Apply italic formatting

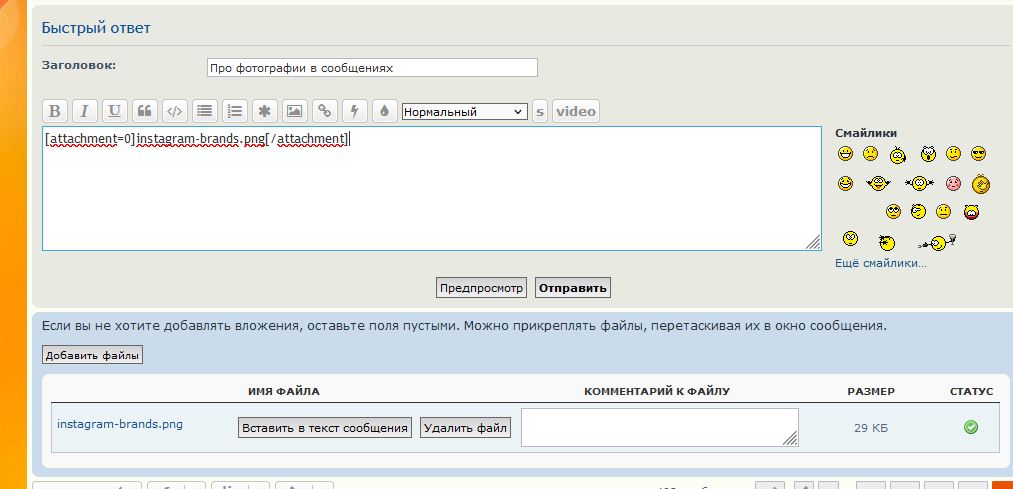pyautogui.click(x=85, y=111)
